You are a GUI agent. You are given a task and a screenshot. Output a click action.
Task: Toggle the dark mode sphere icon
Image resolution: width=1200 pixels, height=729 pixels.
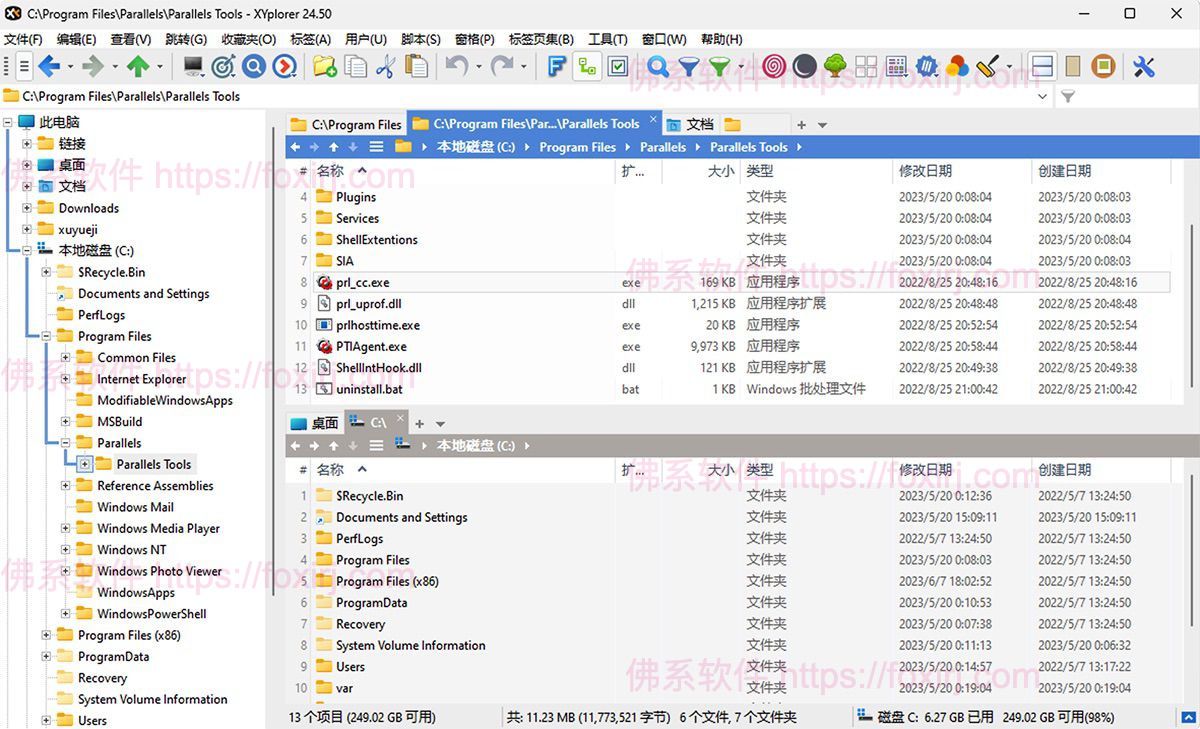point(805,66)
